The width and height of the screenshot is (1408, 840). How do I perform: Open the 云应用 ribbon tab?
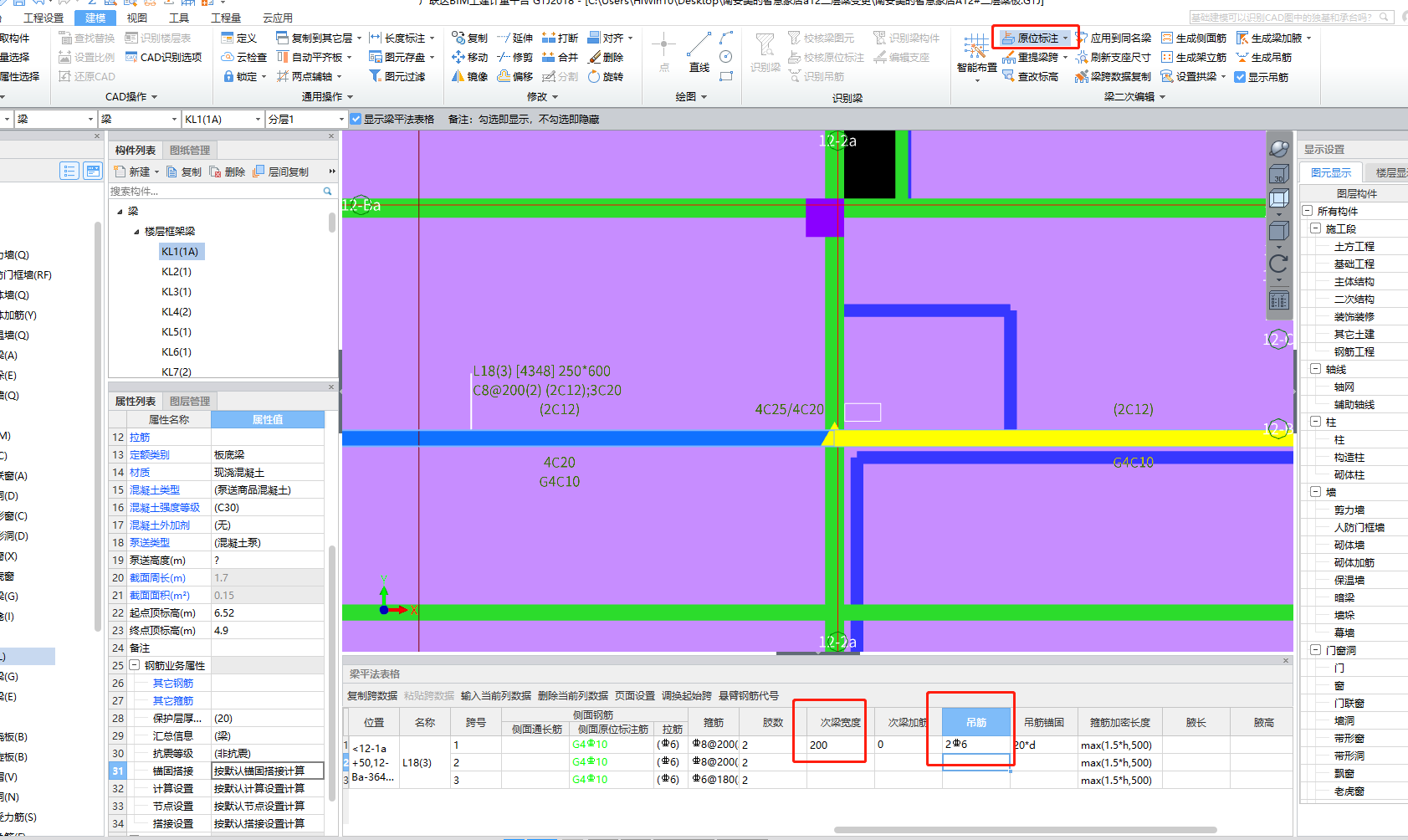click(x=278, y=18)
